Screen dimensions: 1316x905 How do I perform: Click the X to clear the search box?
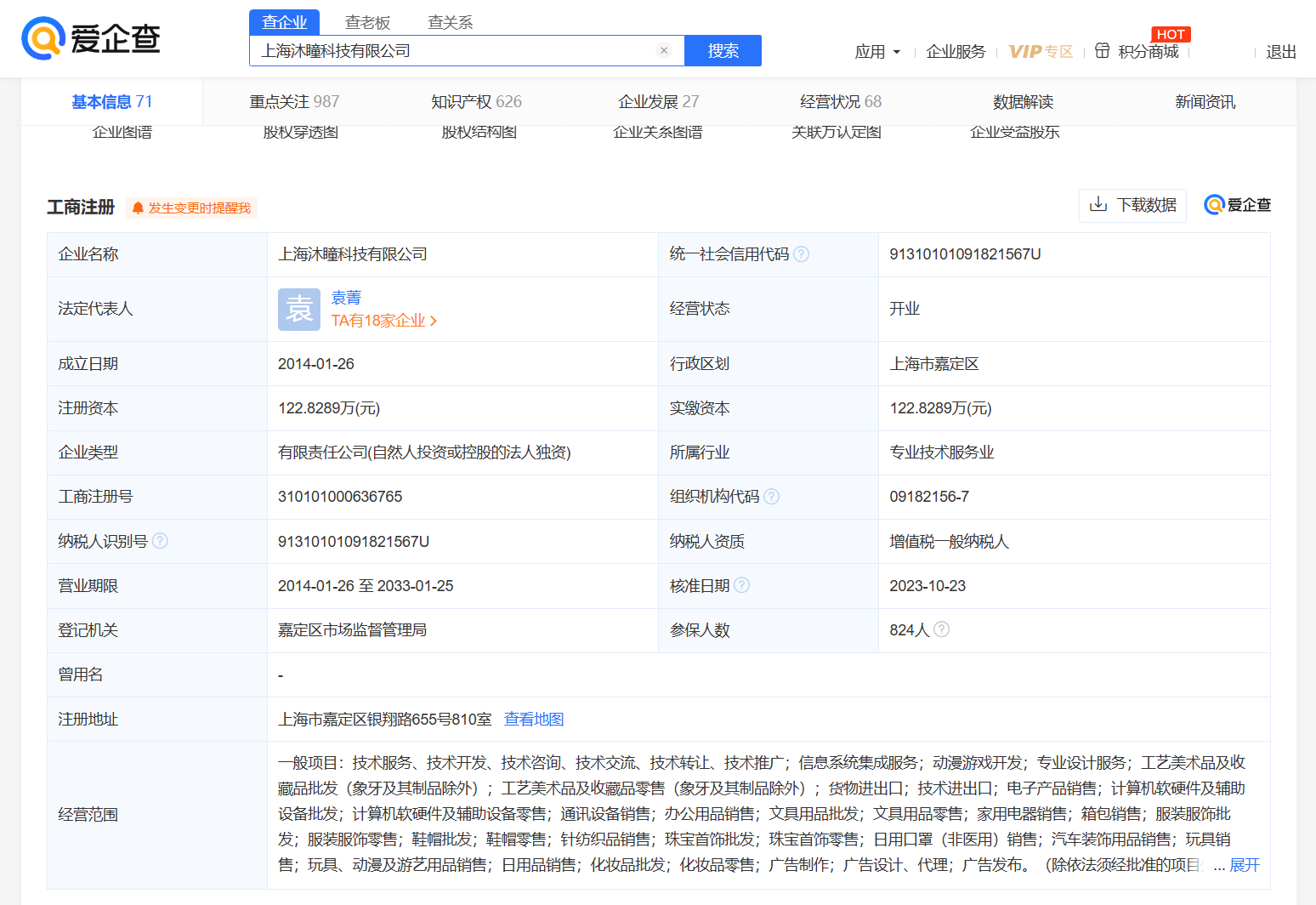664,50
